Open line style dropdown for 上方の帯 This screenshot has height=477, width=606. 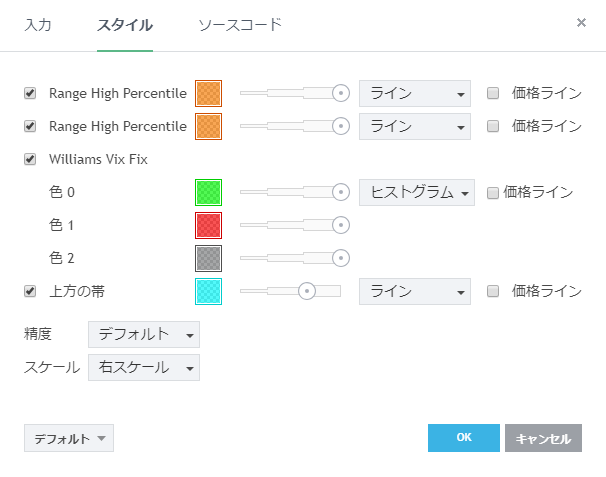click(414, 291)
